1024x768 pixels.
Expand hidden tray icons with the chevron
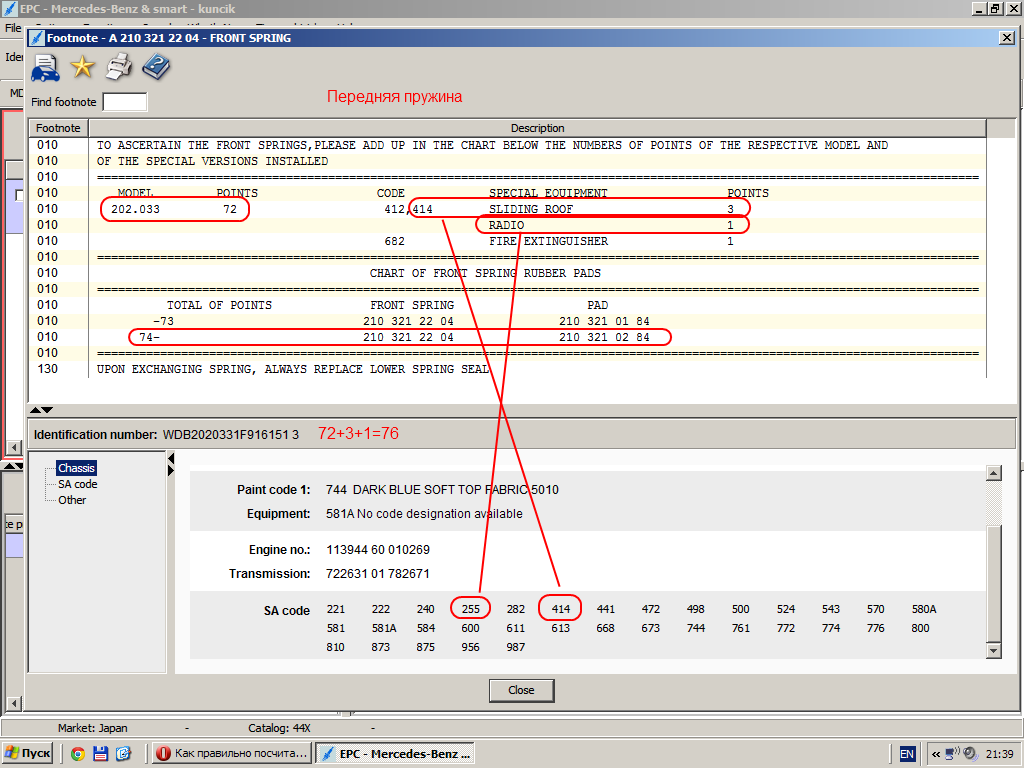tap(935, 754)
